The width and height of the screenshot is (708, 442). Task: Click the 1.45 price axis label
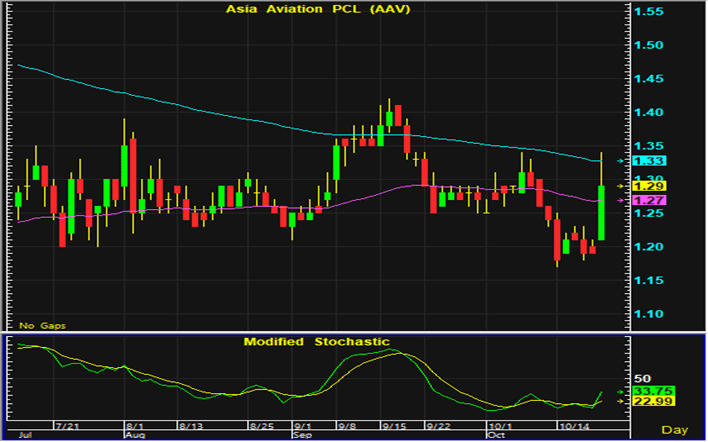coord(649,79)
